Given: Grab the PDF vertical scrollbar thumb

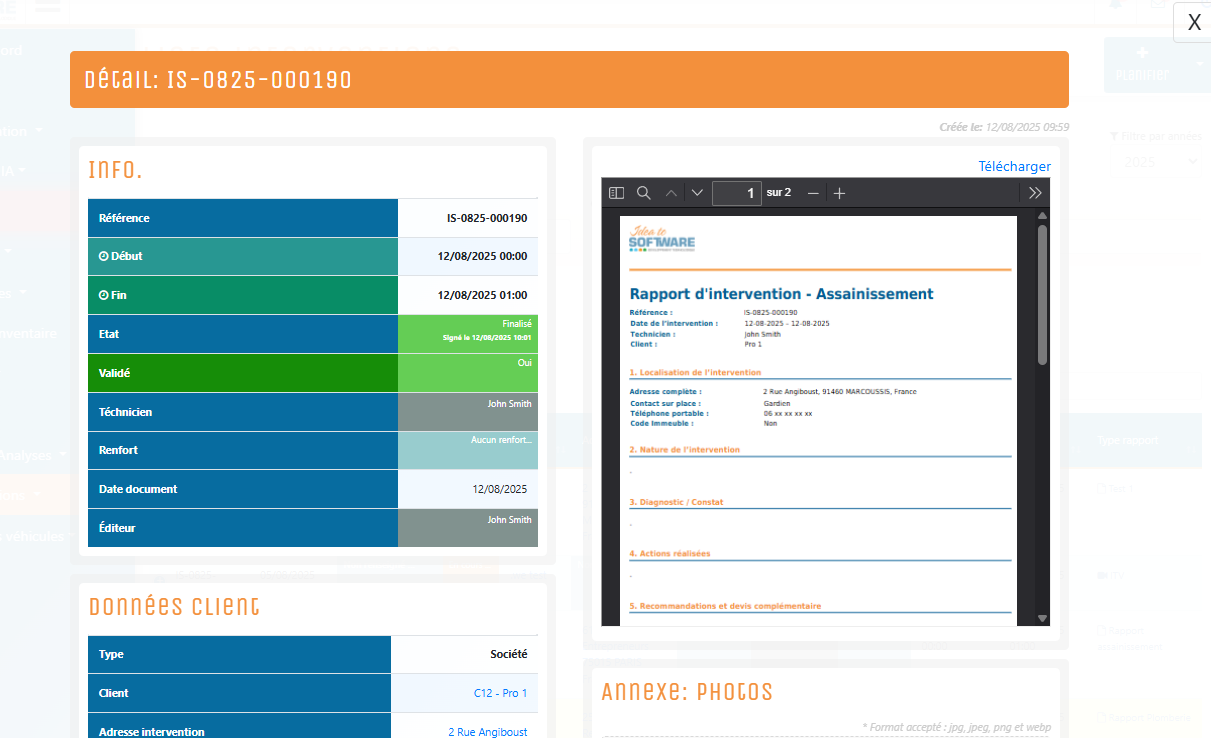Looking at the screenshot, I should 1042,295.
